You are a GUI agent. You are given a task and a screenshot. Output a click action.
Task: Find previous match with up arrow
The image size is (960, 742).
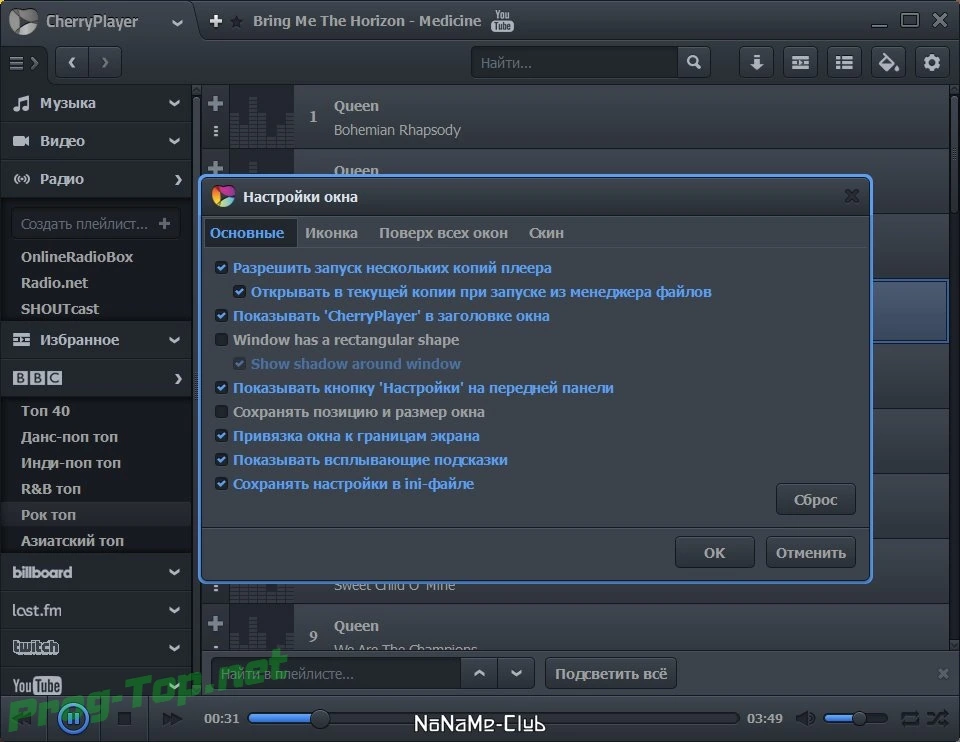[479, 673]
